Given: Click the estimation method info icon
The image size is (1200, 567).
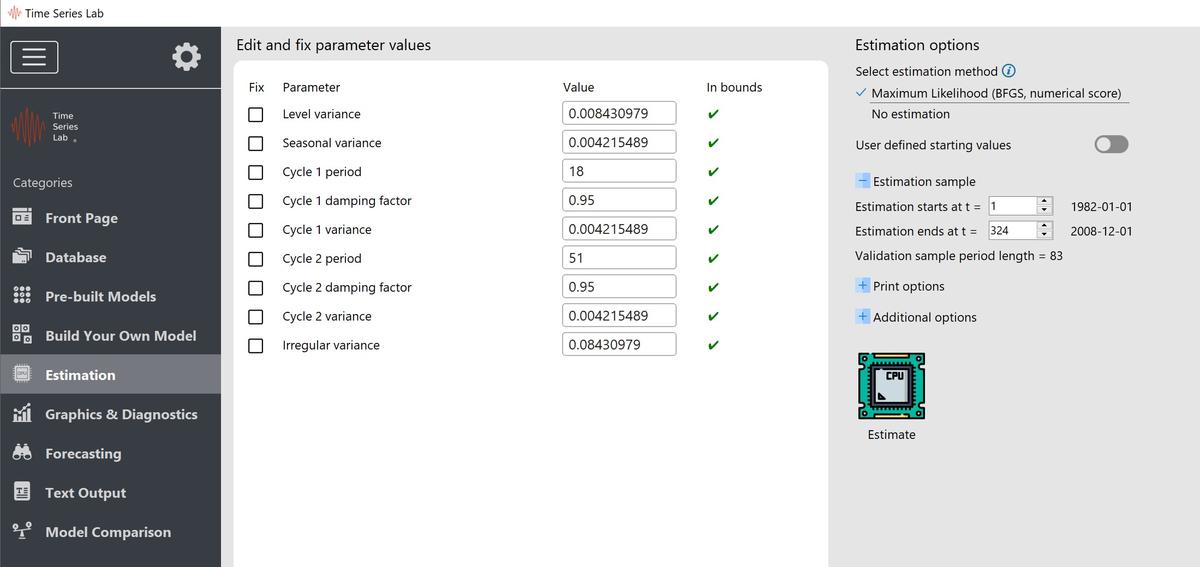Looking at the screenshot, I should point(1009,71).
